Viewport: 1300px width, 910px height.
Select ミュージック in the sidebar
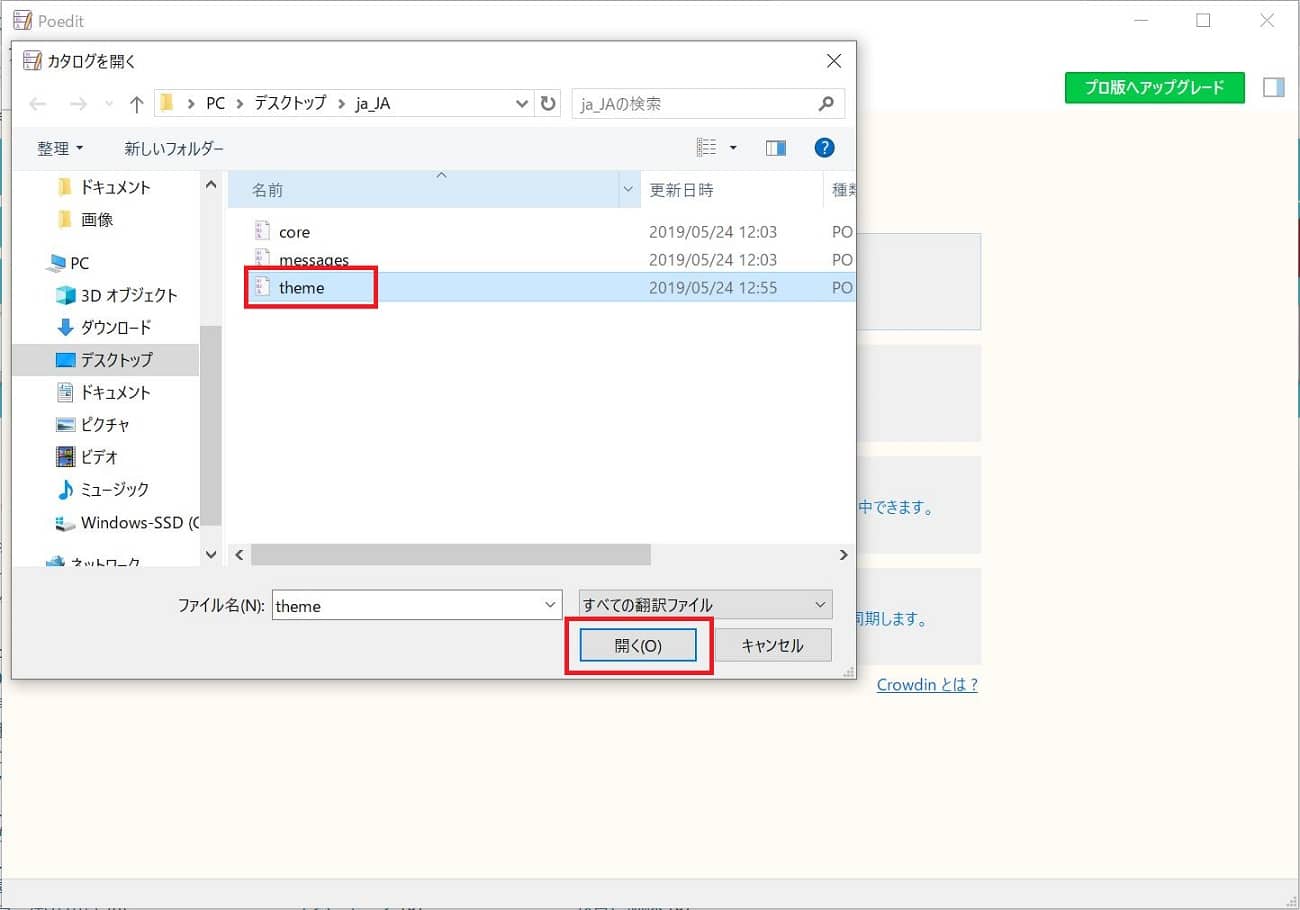point(114,489)
